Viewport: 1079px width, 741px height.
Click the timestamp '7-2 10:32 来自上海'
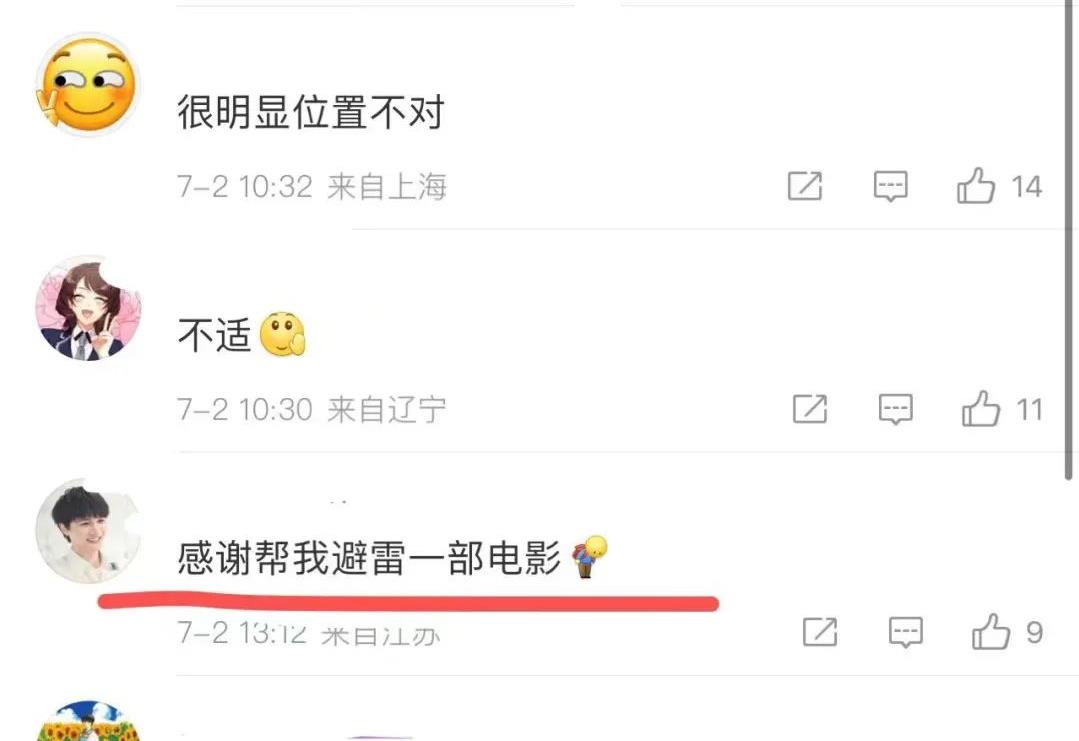(312, 186)
